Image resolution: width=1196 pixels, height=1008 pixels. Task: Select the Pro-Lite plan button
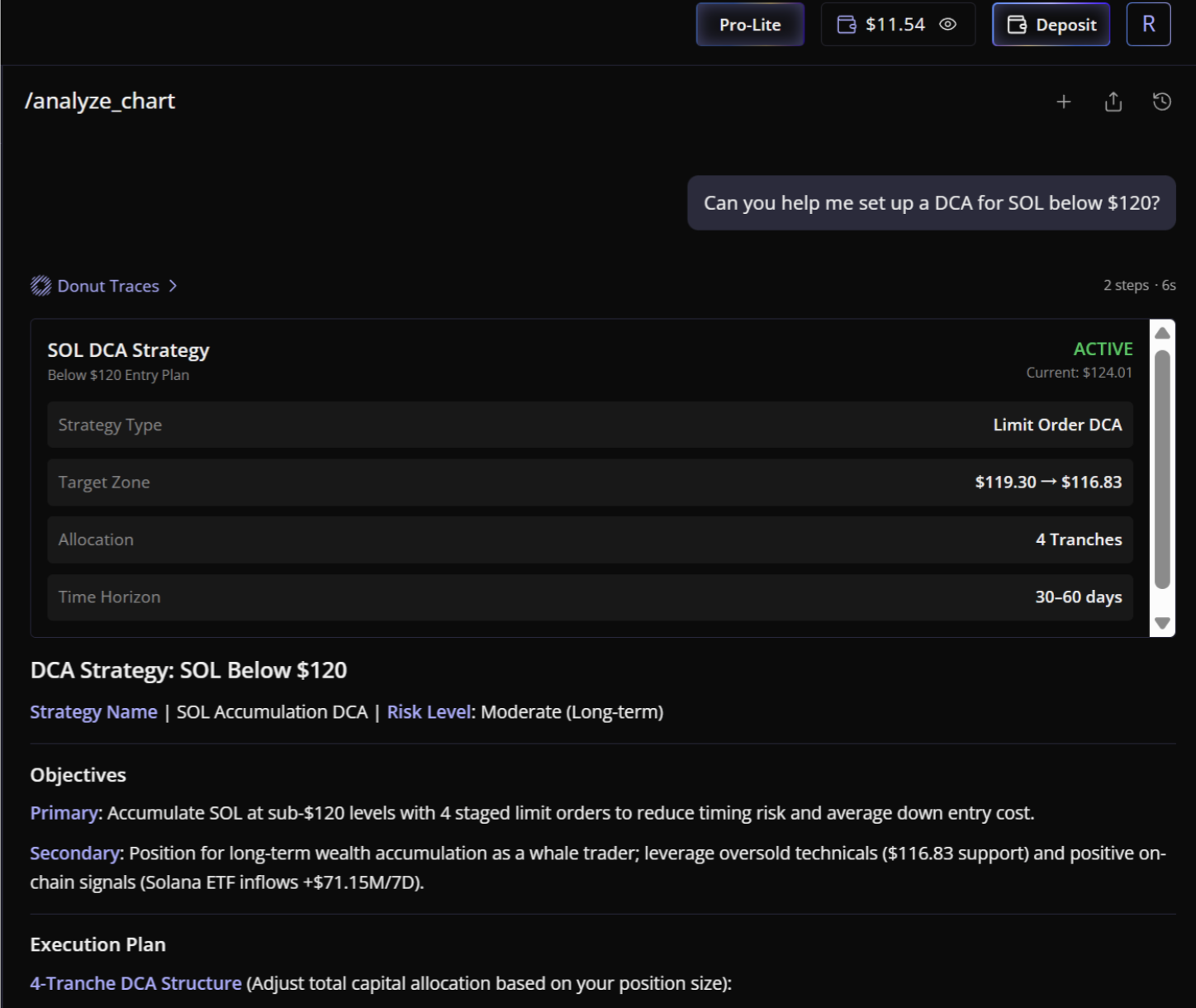pyautogui.click(x=749, y=25)
